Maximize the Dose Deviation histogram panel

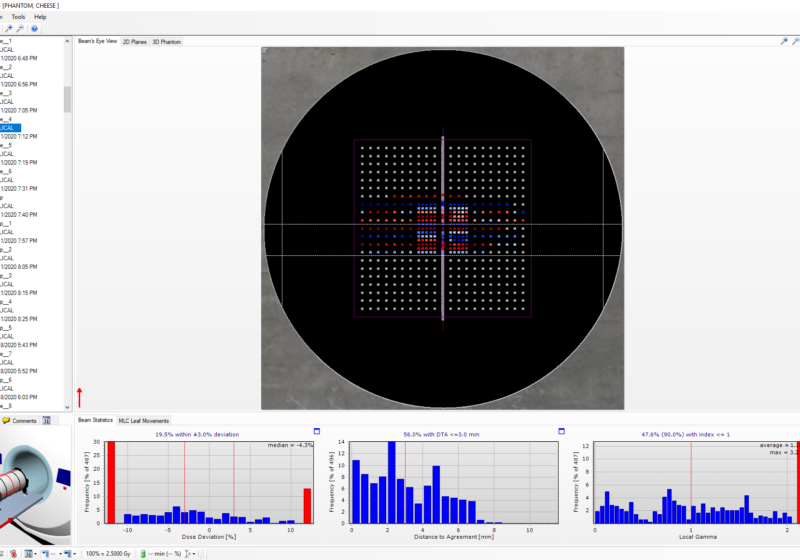316,431
